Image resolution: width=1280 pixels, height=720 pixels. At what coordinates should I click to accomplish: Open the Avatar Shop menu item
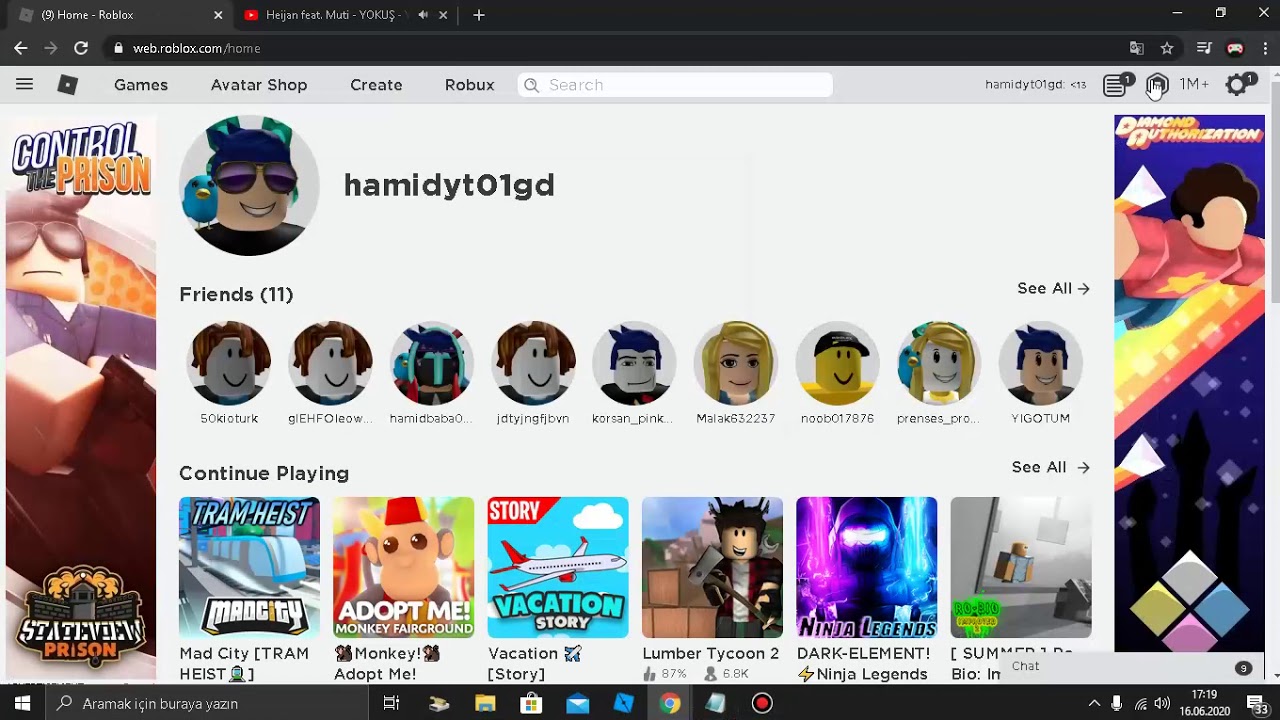tap(259, 85)
